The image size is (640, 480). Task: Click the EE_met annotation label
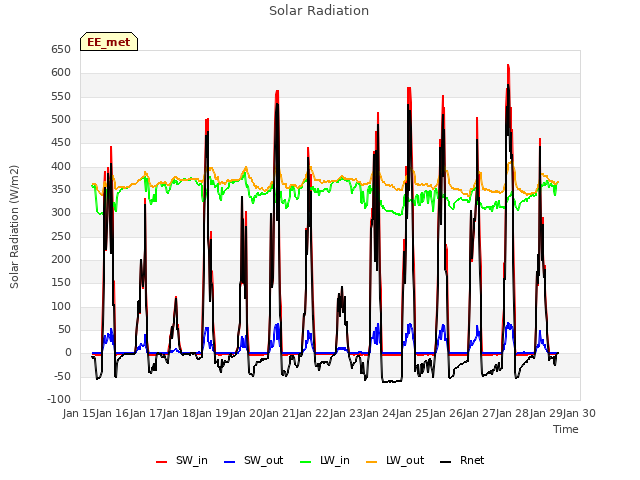point(109,42)
